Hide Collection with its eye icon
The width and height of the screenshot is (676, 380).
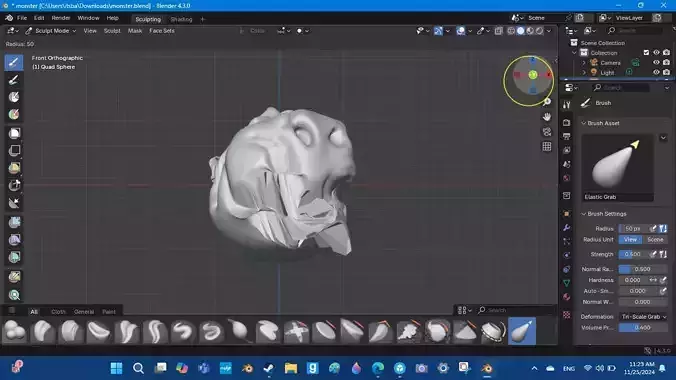click(656, 53)
